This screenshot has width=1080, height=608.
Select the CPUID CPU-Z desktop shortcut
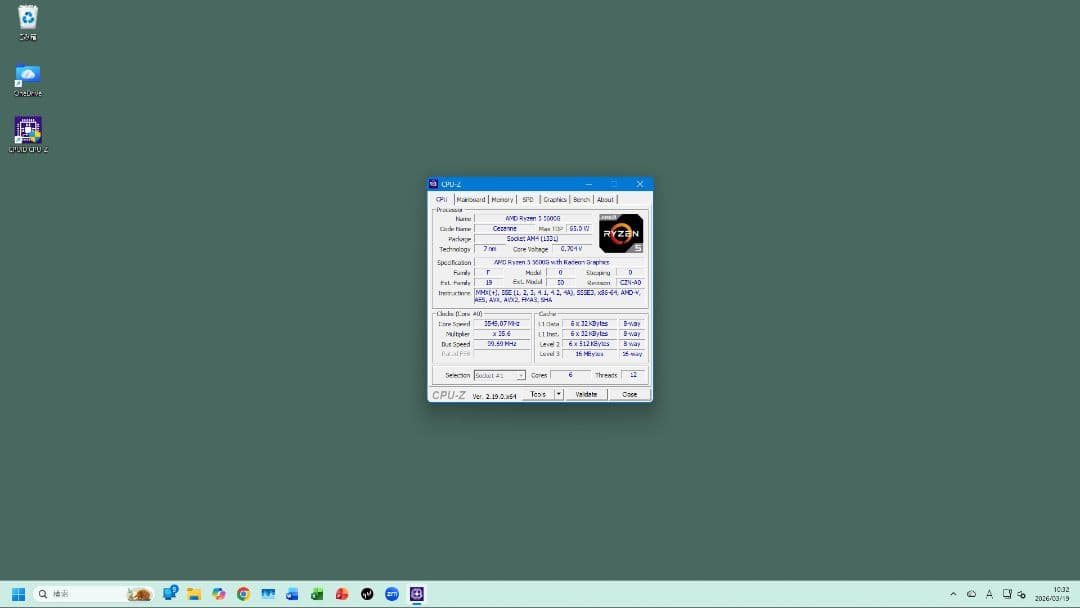[28, 134]
